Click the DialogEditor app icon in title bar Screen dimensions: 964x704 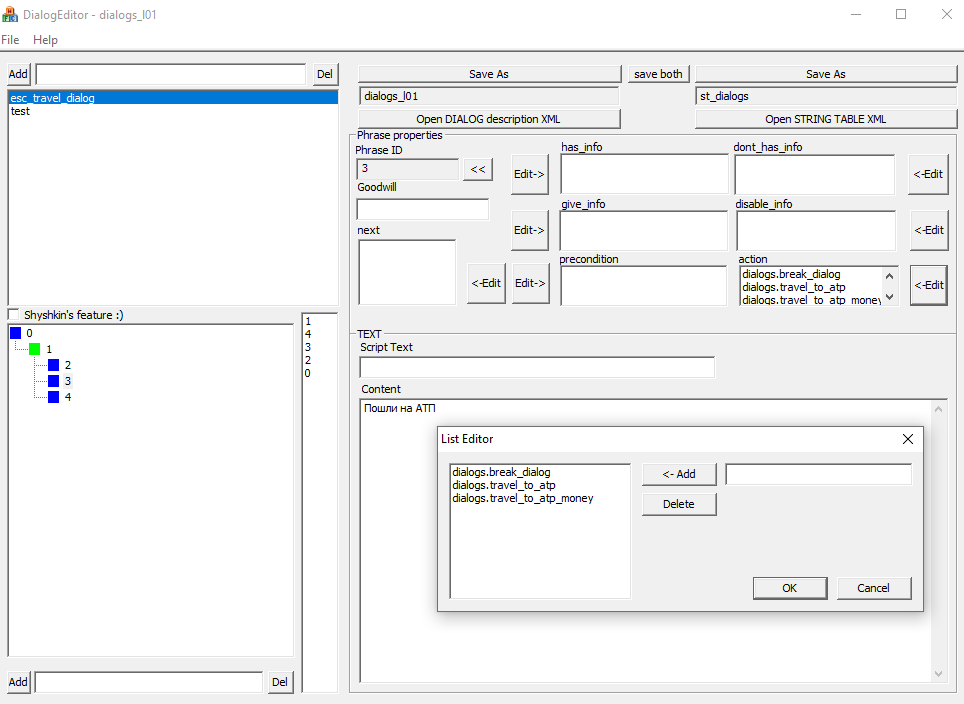click(10, 15)
